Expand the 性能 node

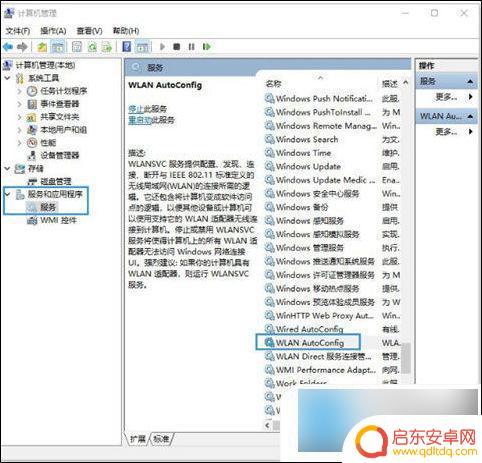point(19,143)
